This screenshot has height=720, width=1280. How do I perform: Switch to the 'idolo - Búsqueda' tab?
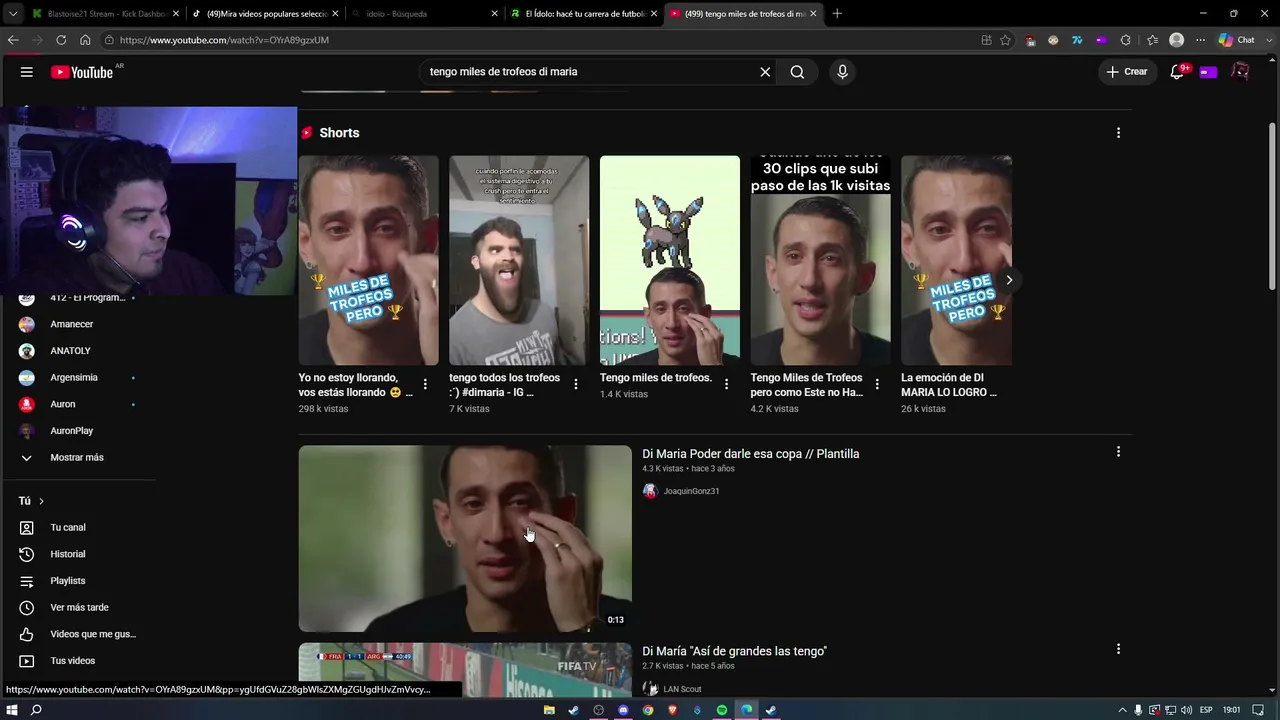[424, 14]
